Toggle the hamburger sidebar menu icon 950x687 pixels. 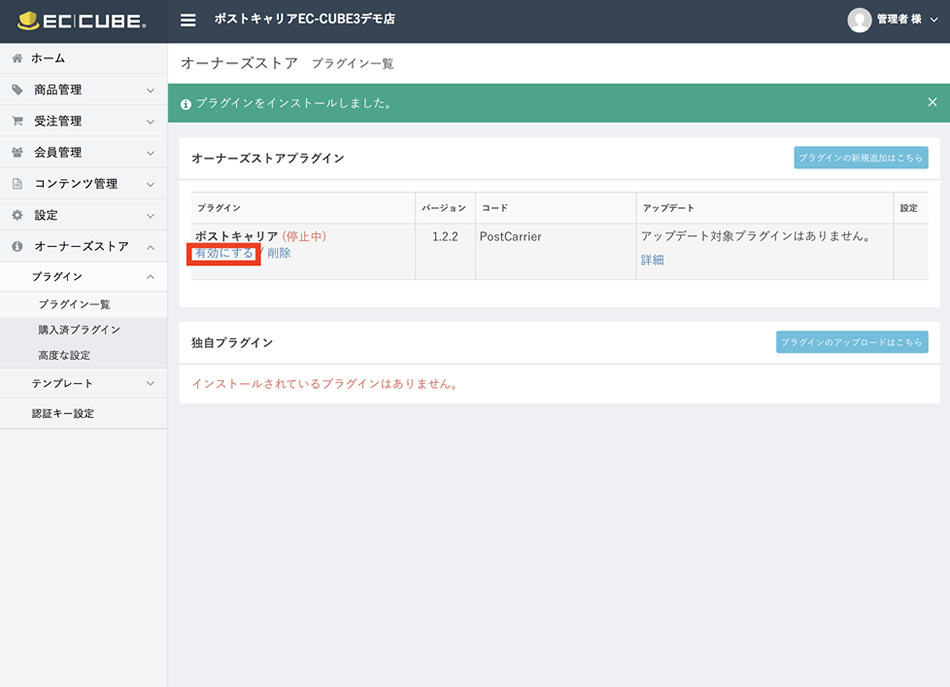click(x=188, y=20)
